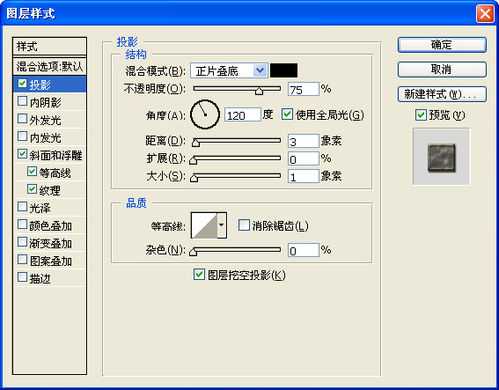Click the 大小 value field showing 1
The width and height of the screenshot is (499, 390).
304,176
